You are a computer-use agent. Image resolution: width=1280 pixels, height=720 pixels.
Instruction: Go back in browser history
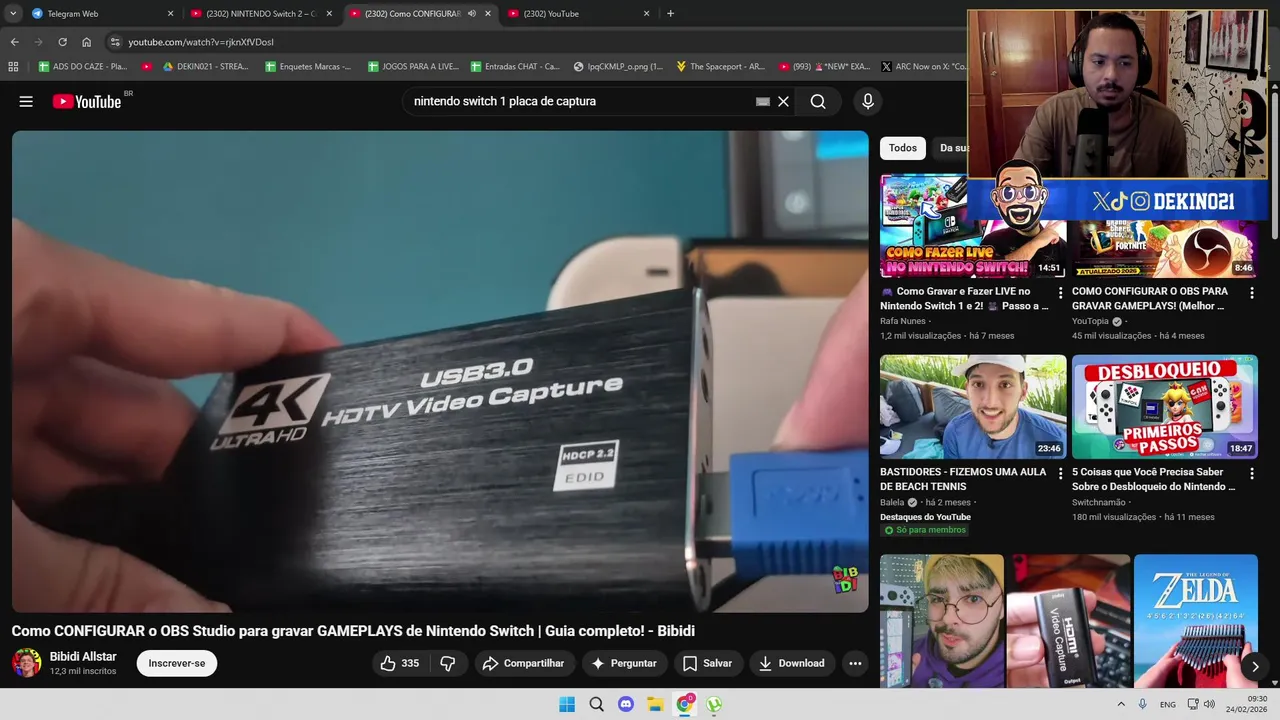tap(14, 42)
